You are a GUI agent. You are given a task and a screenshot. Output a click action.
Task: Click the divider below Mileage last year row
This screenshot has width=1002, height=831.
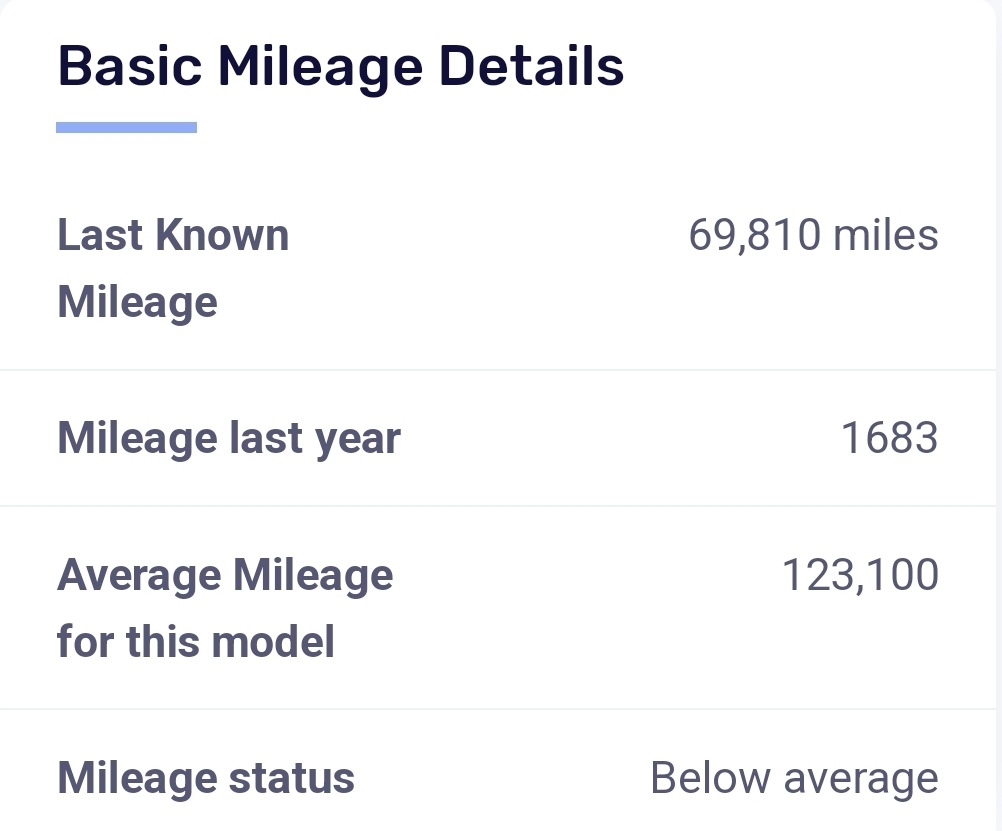pos(500,506)
